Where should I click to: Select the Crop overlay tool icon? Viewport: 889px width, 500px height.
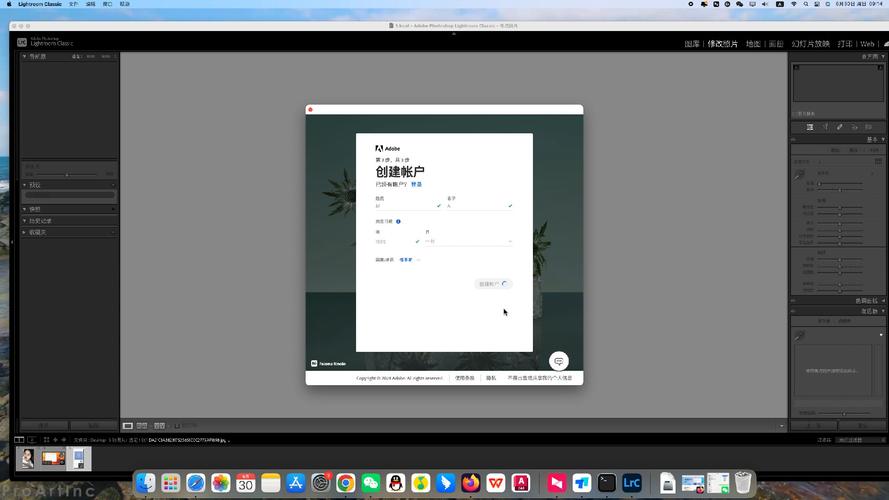824,127
